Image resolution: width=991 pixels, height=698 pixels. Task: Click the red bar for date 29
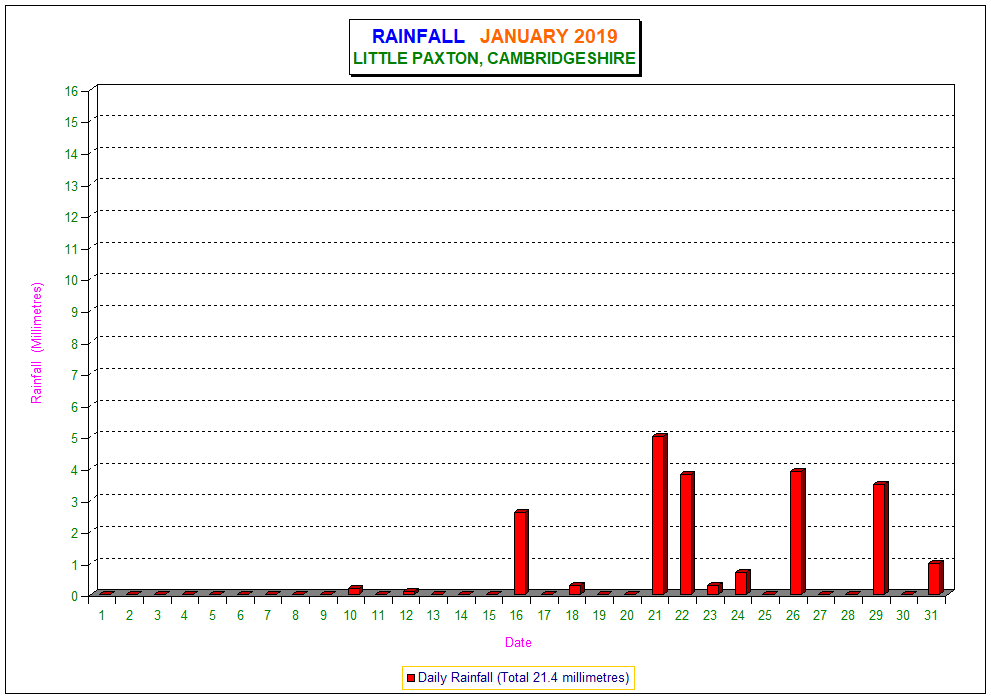(880, 538)
